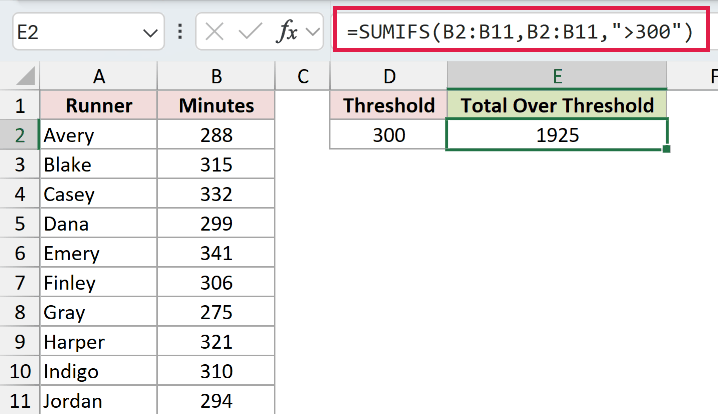
Task: Select column E header
Action: point(557,76)
